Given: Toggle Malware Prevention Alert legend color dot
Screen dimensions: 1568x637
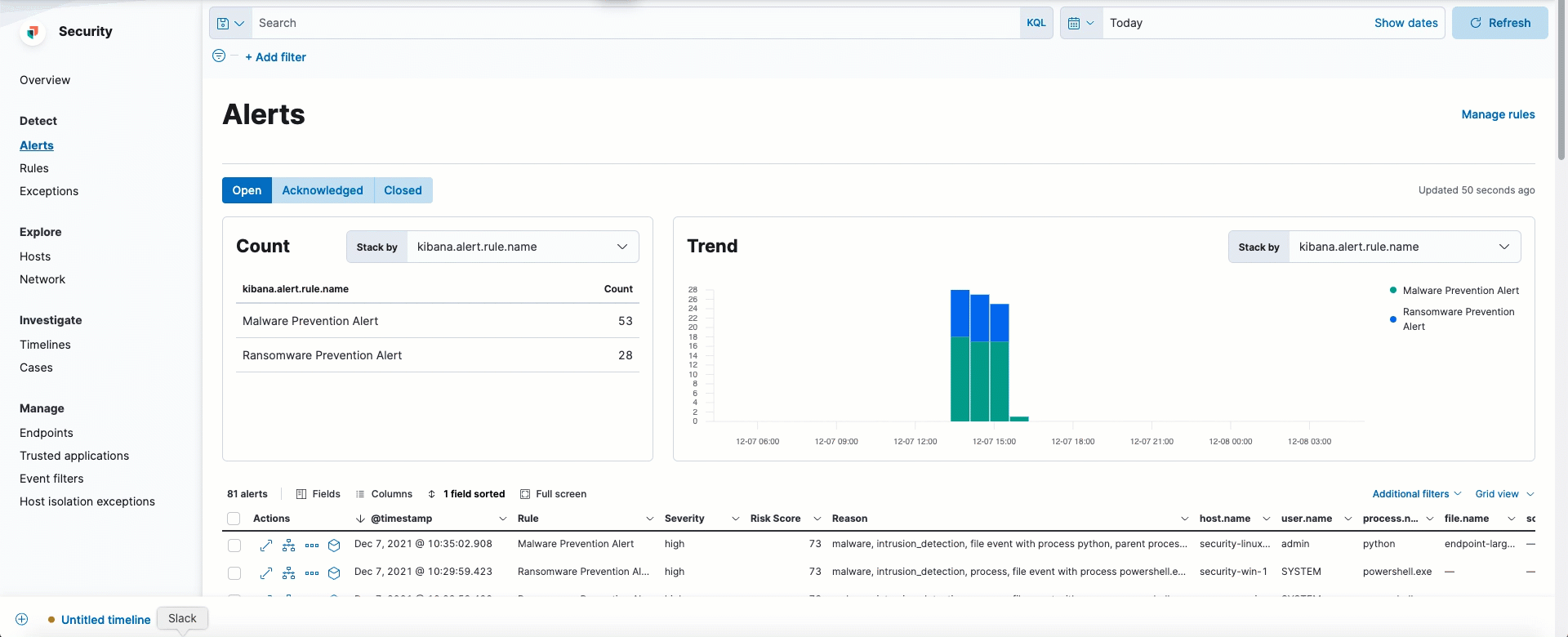Looking at the screenshot, I should tap(1393, 291).
